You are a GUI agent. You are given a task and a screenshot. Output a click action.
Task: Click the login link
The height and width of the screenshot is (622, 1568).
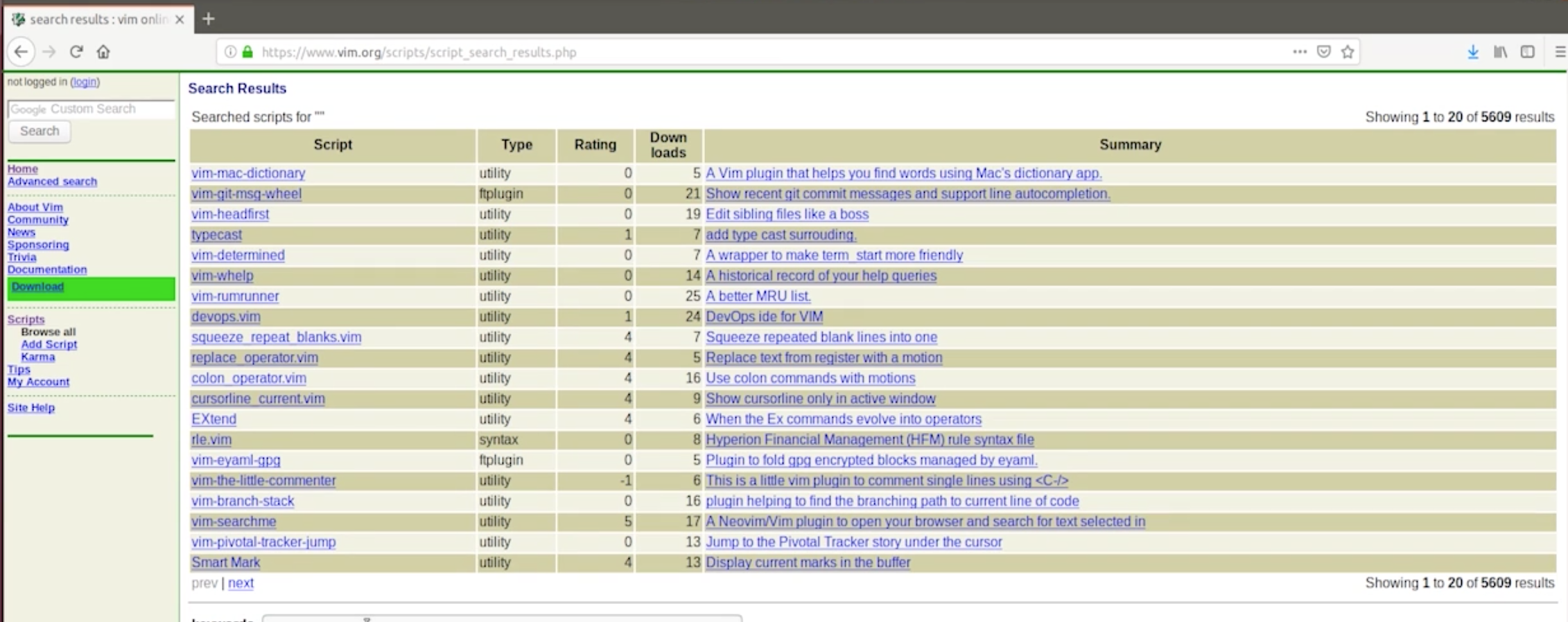[85, 82]
